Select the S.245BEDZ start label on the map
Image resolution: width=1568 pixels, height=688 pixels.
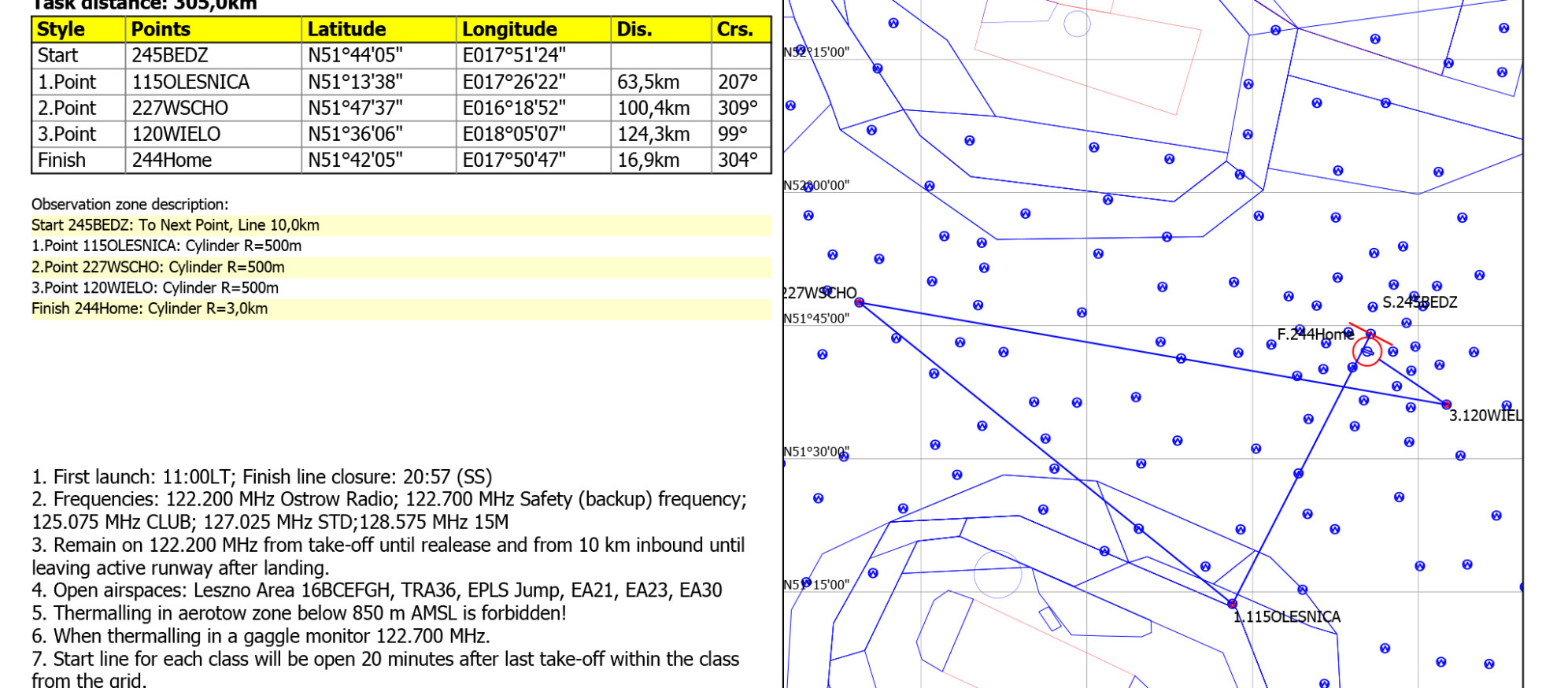[x=1419, y=302]
